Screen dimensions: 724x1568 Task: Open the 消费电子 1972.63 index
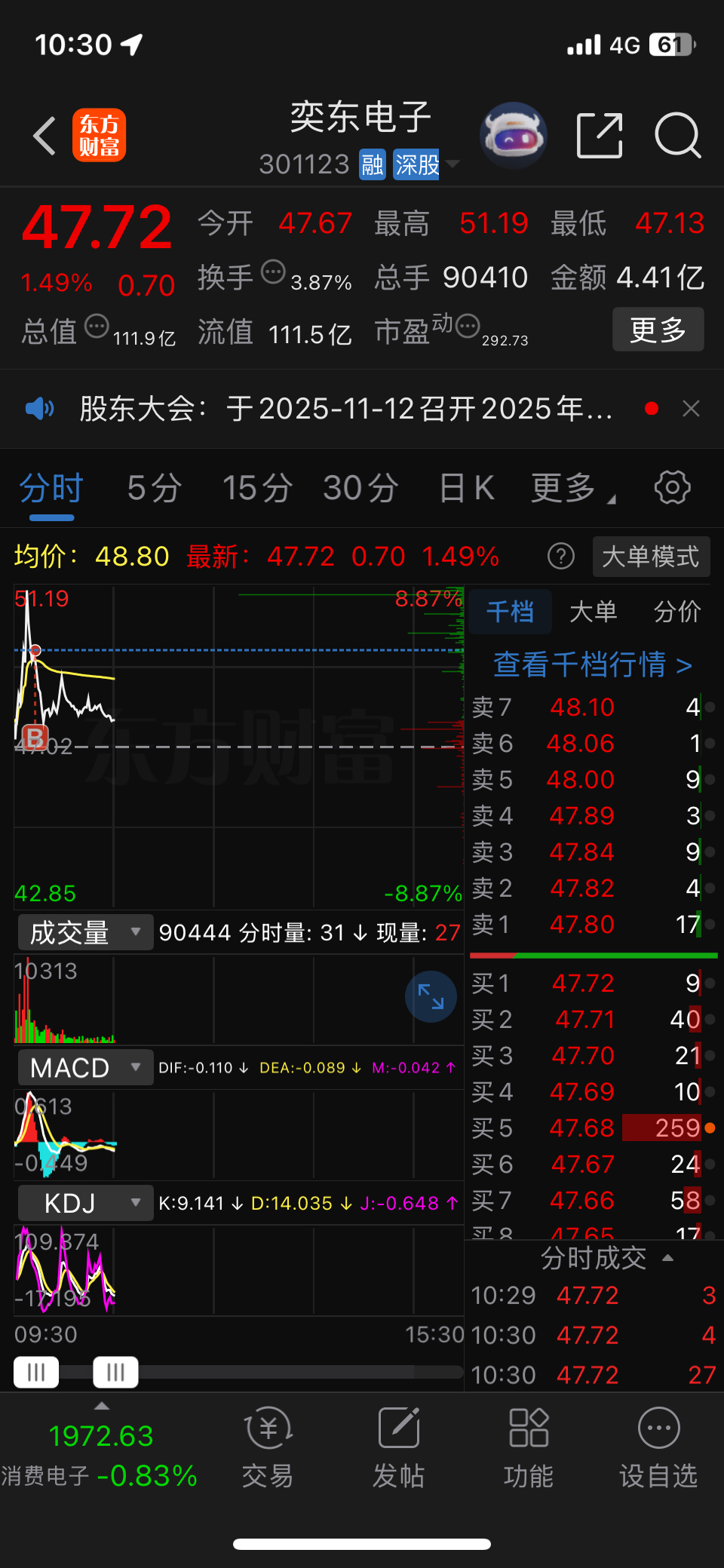[x=100, y=1456]
